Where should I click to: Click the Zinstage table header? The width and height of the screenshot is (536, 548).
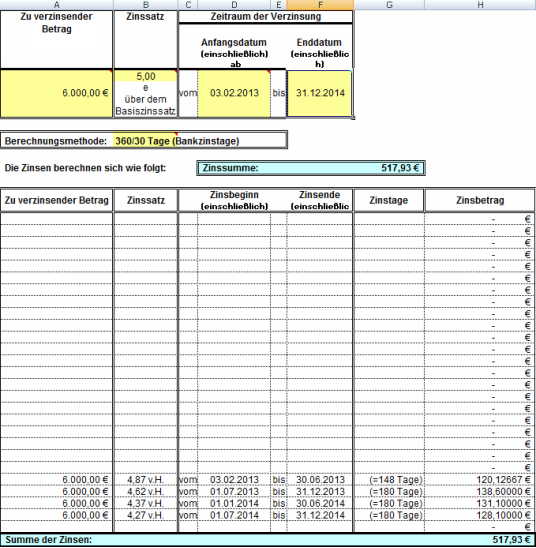[x=389, y=200]
